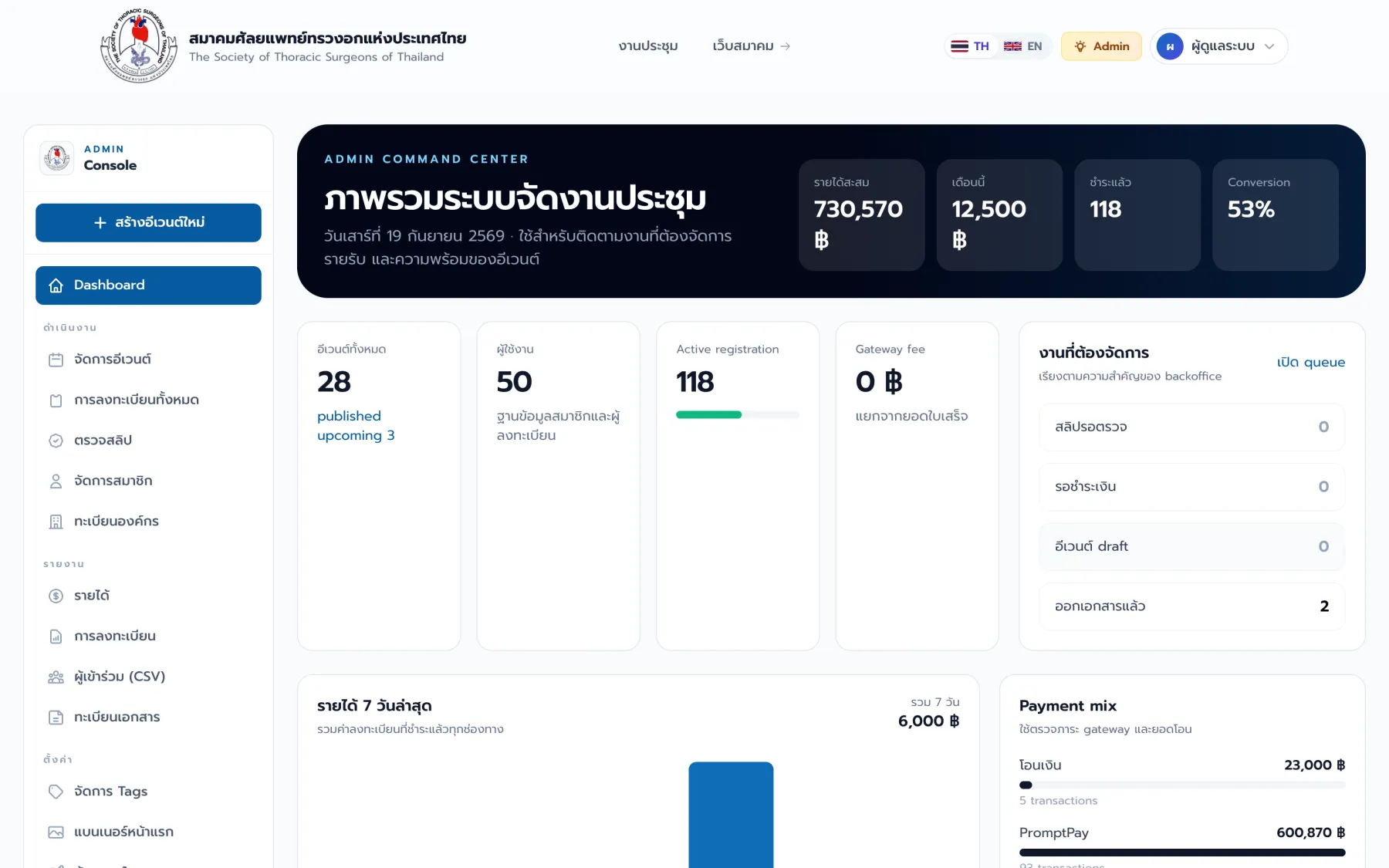The height and width of the screenshot is (868, 1389).
Task: Click the check-circle icon for ตรวจสลิป
Action: click(x=56, y=441)
